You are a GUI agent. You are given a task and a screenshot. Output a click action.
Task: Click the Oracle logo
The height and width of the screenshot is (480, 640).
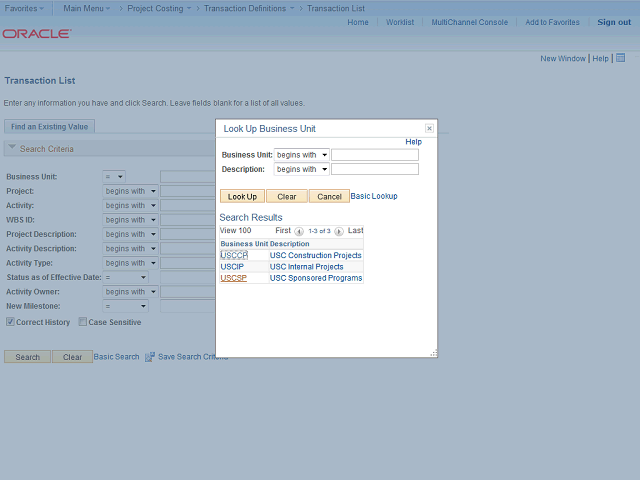coord(37,33)
